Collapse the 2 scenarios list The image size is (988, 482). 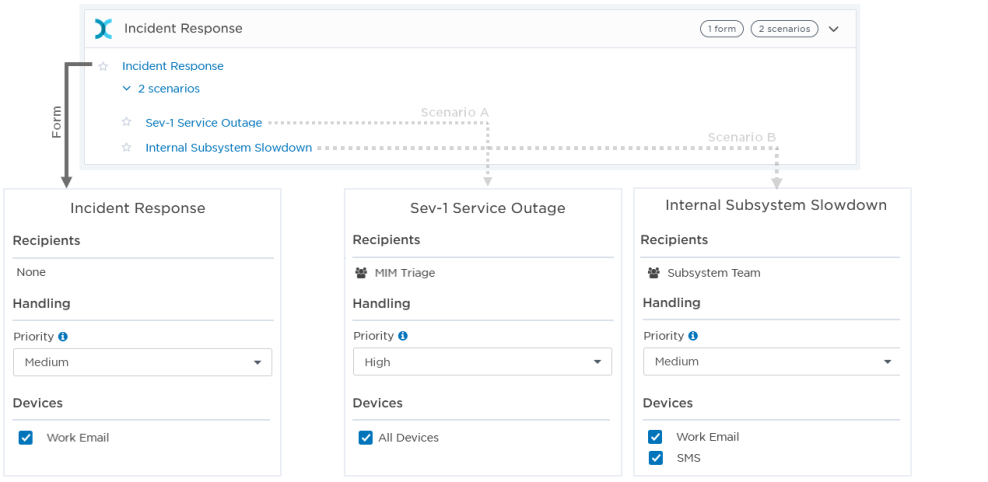pos(127,89)
